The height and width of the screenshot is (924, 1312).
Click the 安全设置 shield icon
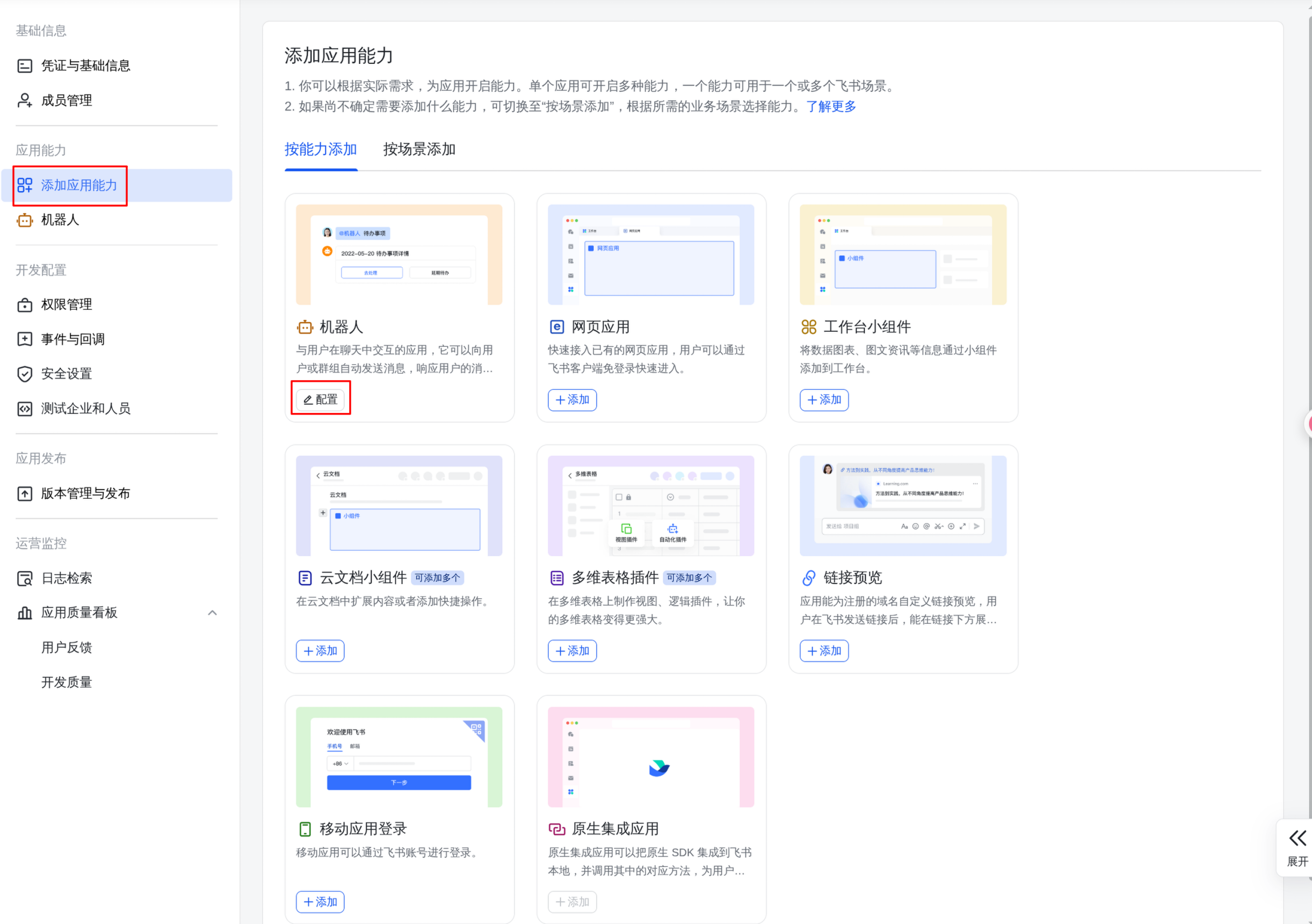point(25,374)
